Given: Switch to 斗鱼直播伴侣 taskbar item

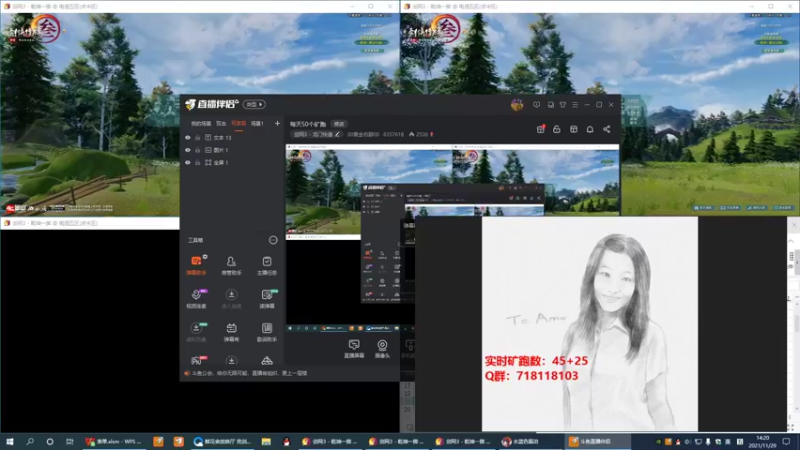Looking at the screenshot, I should click(x=596, y=441).
